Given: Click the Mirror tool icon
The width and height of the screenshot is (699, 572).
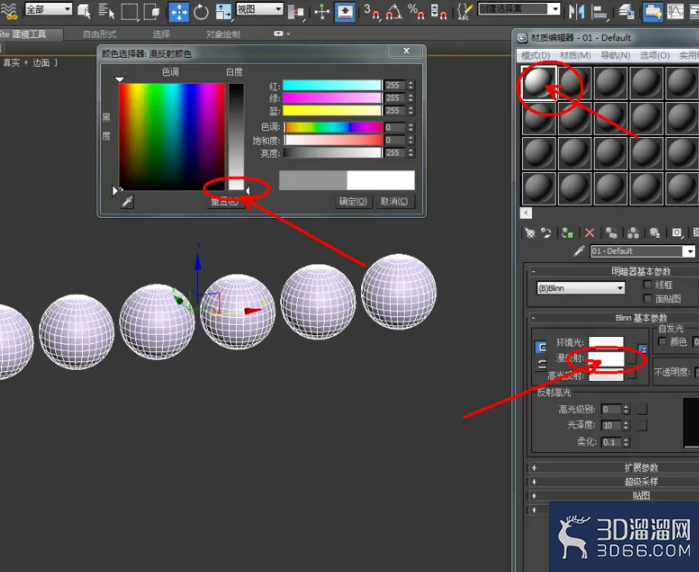Looking at the screenshot, I should (x=576, y=12).
